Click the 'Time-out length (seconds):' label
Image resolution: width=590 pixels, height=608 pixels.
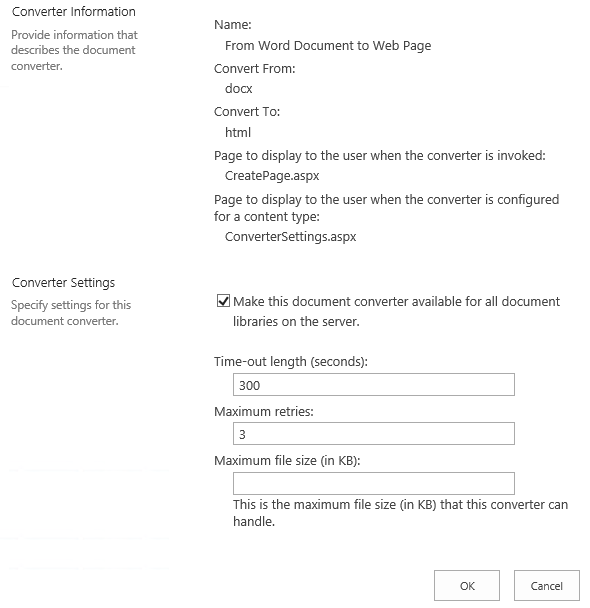pyautogui.click(x=291, y=361)
